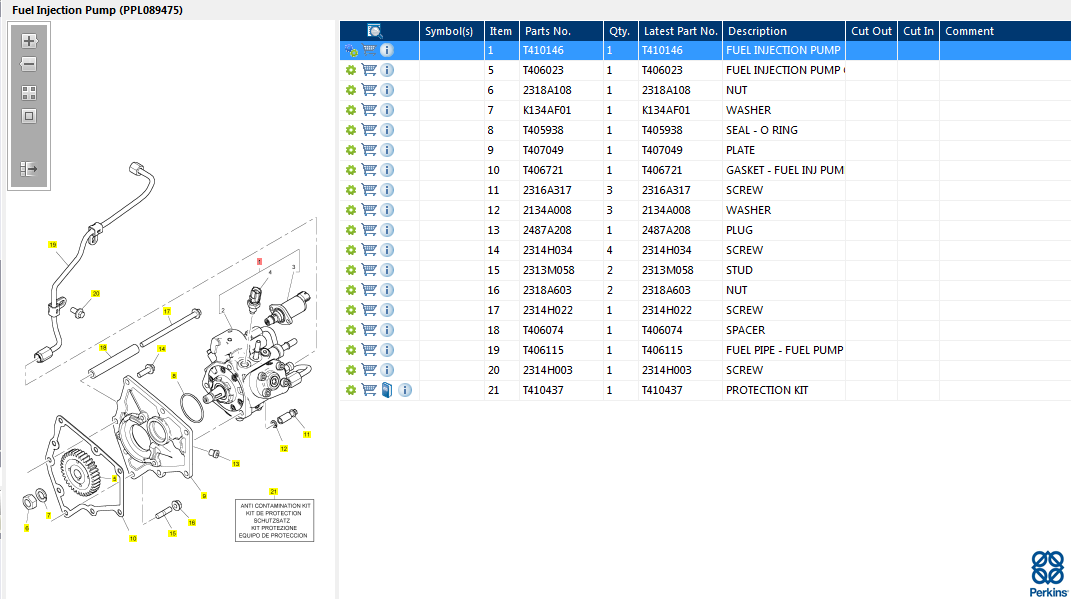Click the single-square fit view button

pyautogui.click(x=29, y=116)
